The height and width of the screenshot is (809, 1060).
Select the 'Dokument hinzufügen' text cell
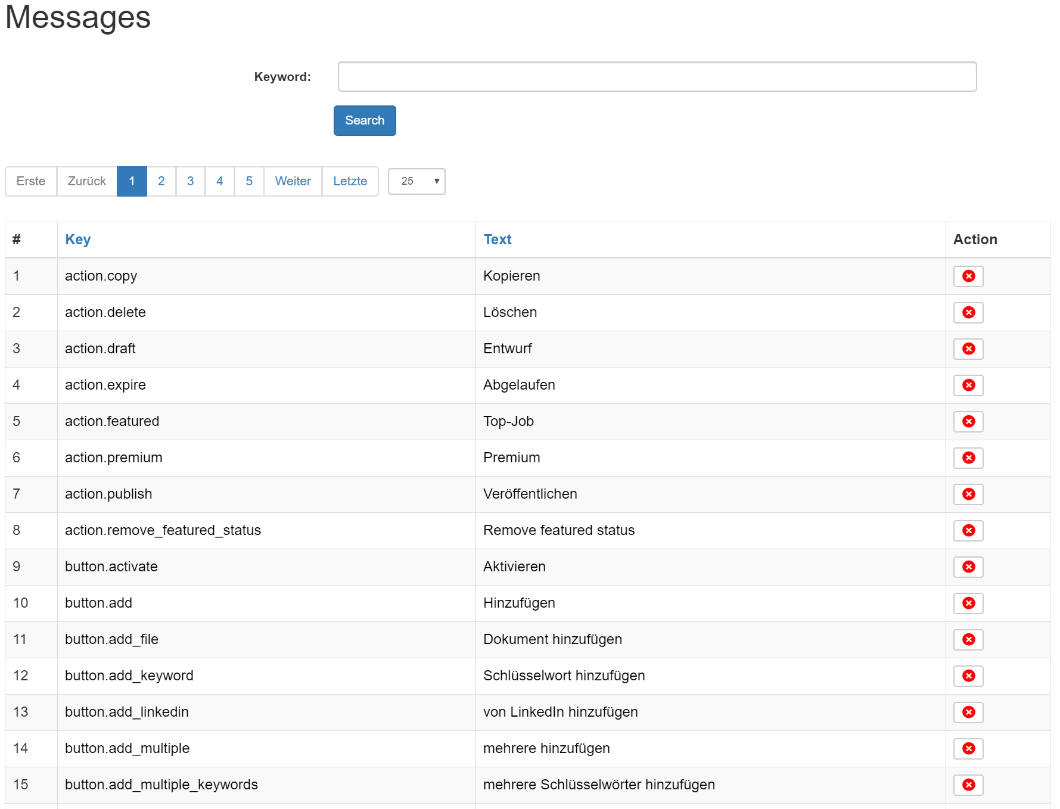[710, 639]
